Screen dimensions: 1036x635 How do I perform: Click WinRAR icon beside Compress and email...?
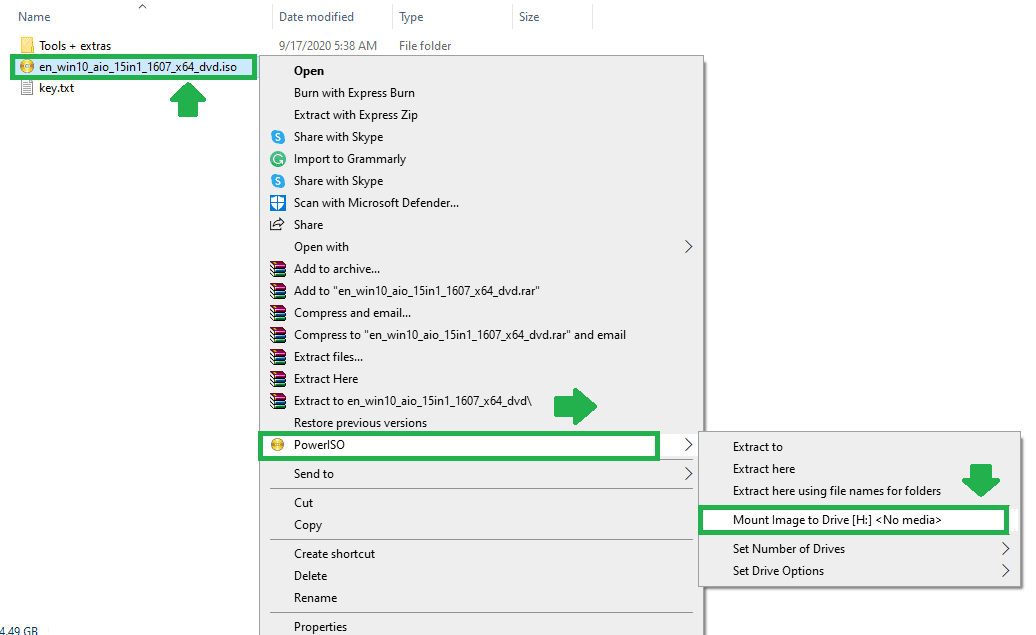278,313
